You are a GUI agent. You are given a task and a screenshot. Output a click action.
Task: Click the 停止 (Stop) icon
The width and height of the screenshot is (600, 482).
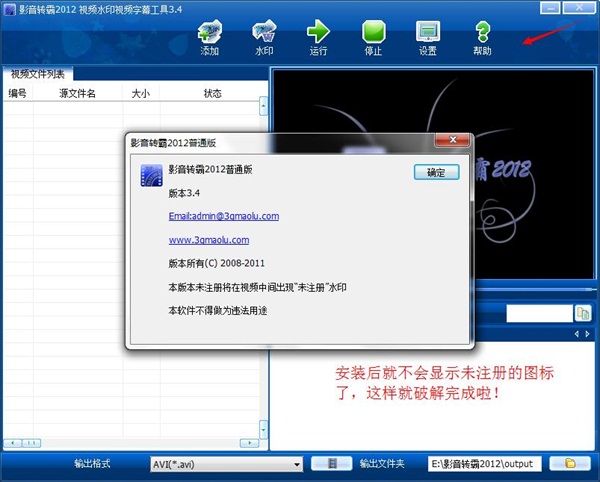pos(373,36)
